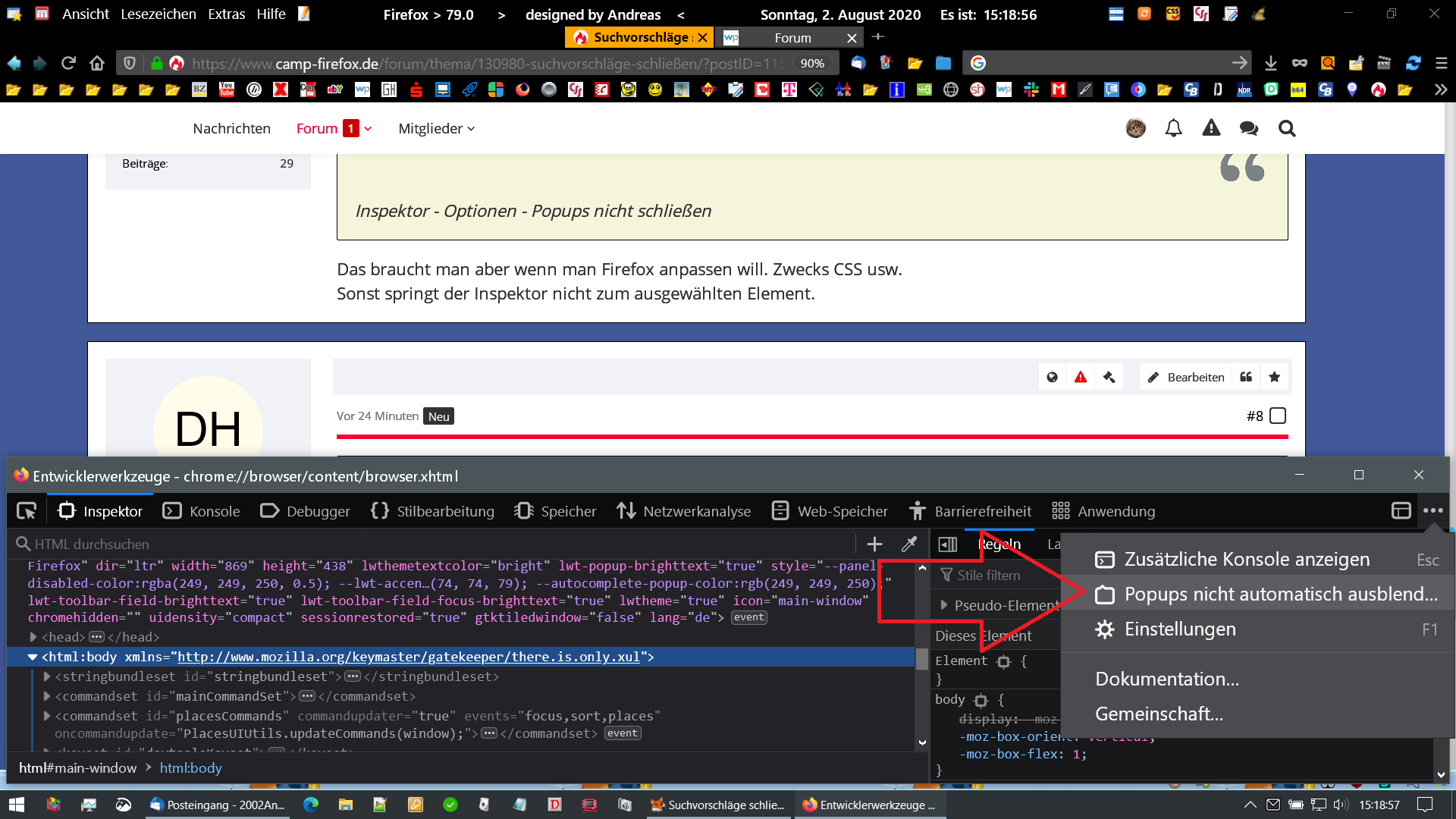Image resolution: width=1456 pixels, height=819 pixels.
Task: Click the dock-mode window icon in devtools toolbar
Action: coord(1401,510)
